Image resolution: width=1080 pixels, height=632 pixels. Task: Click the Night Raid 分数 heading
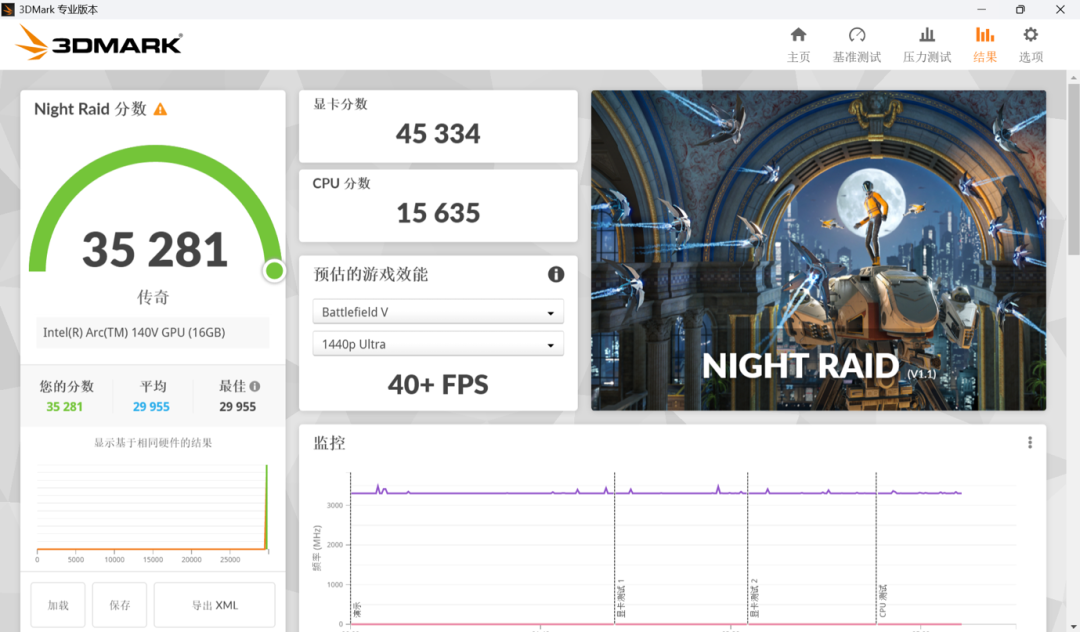point(90,109)
